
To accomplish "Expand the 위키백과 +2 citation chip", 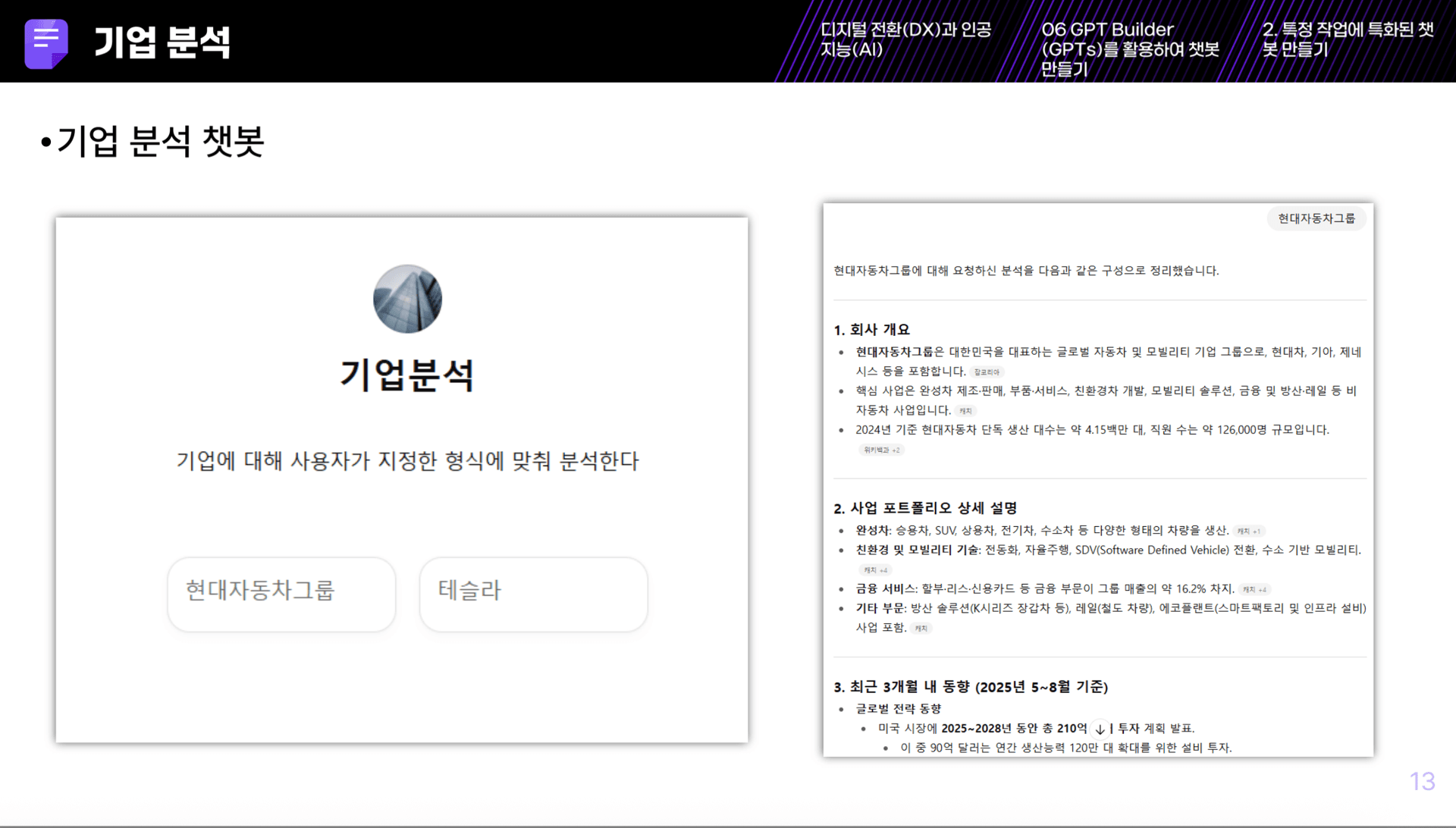I will tap(880, 450).
